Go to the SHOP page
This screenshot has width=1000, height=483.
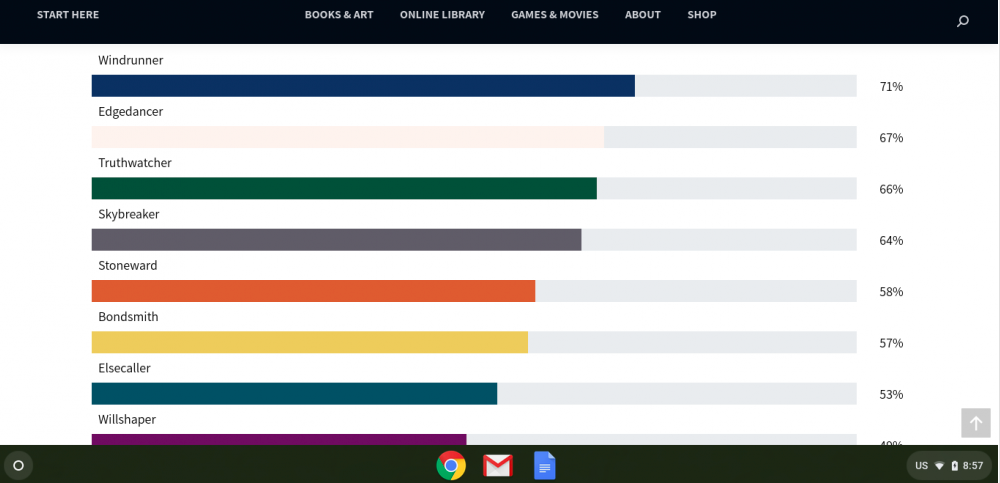[x=702, y=15]
